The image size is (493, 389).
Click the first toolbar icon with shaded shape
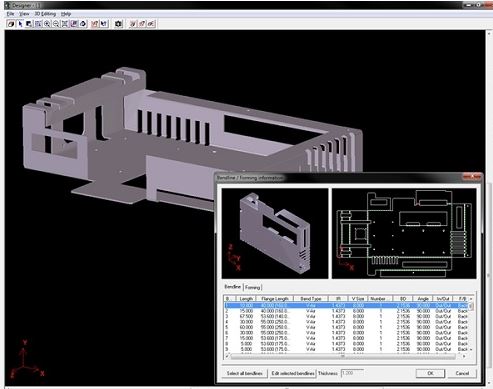pyautogui.click(x=11, y=24)
